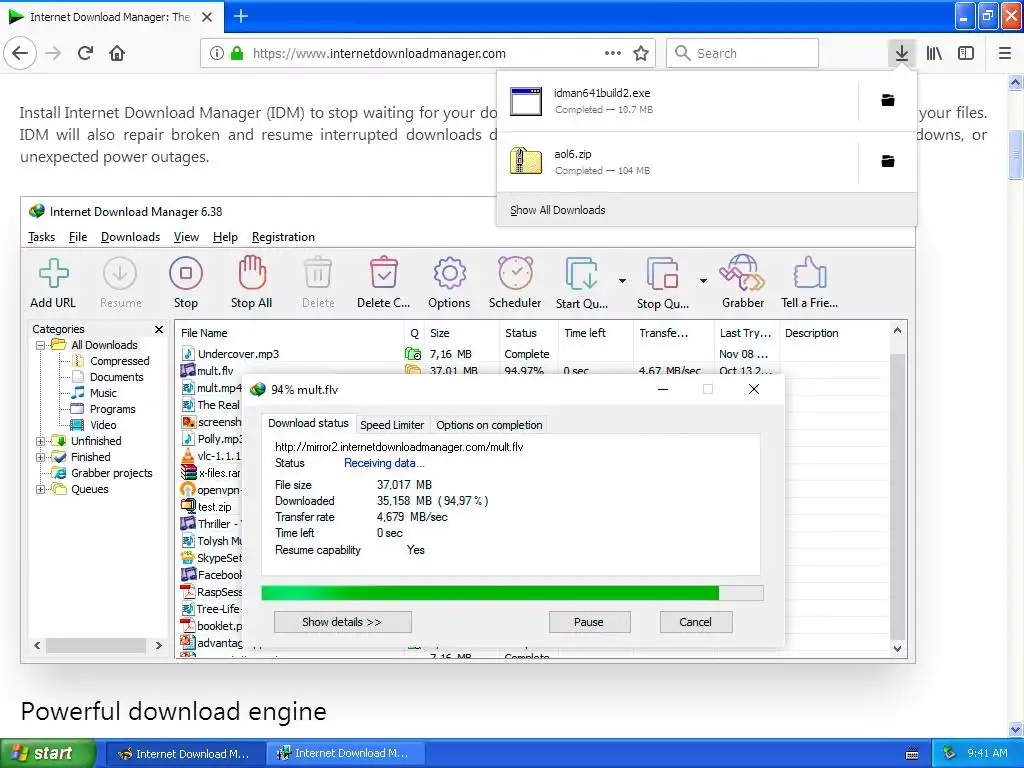Open the File menu

(78, 237)
